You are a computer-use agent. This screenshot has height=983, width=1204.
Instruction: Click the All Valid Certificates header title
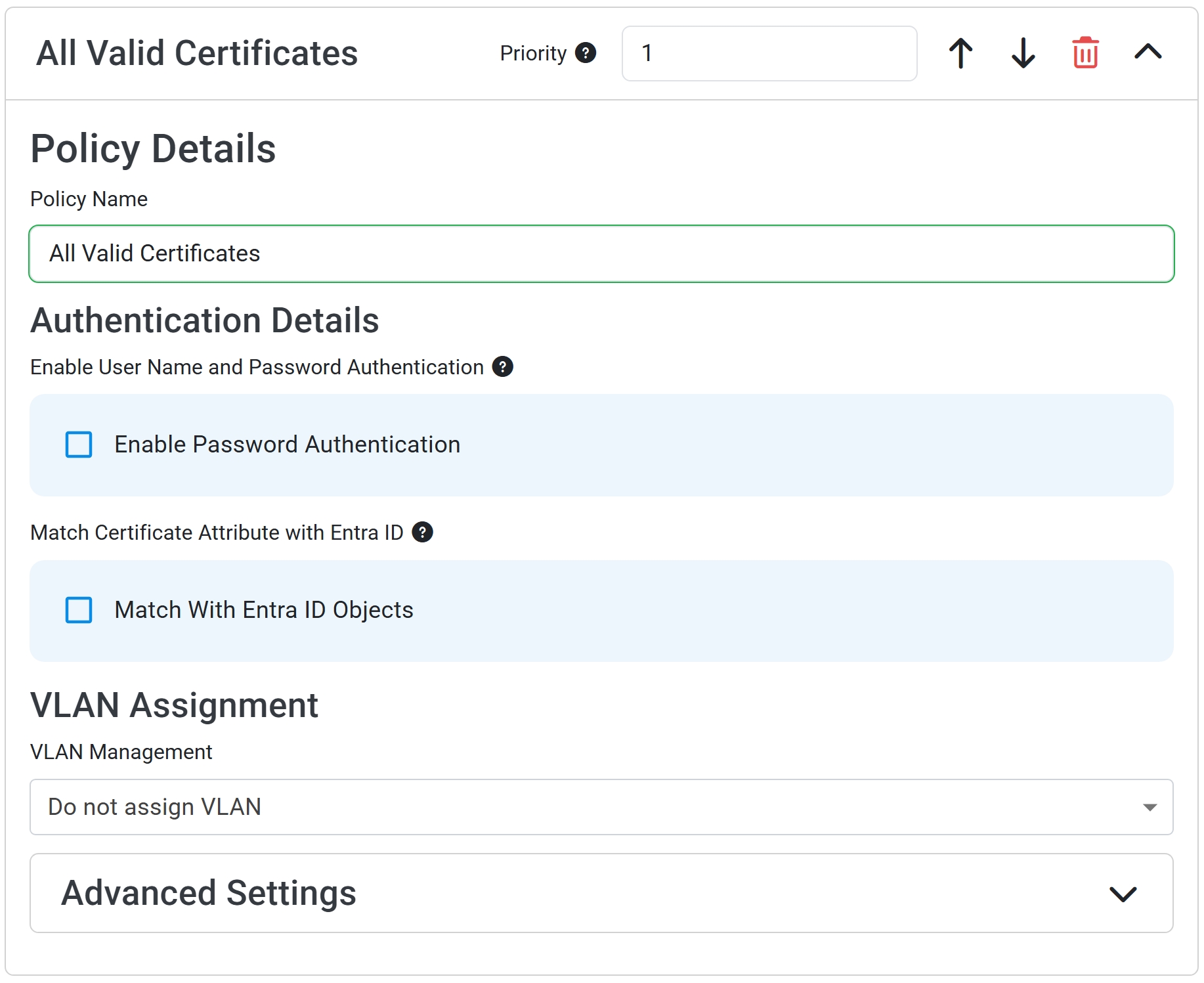point(197,53)
